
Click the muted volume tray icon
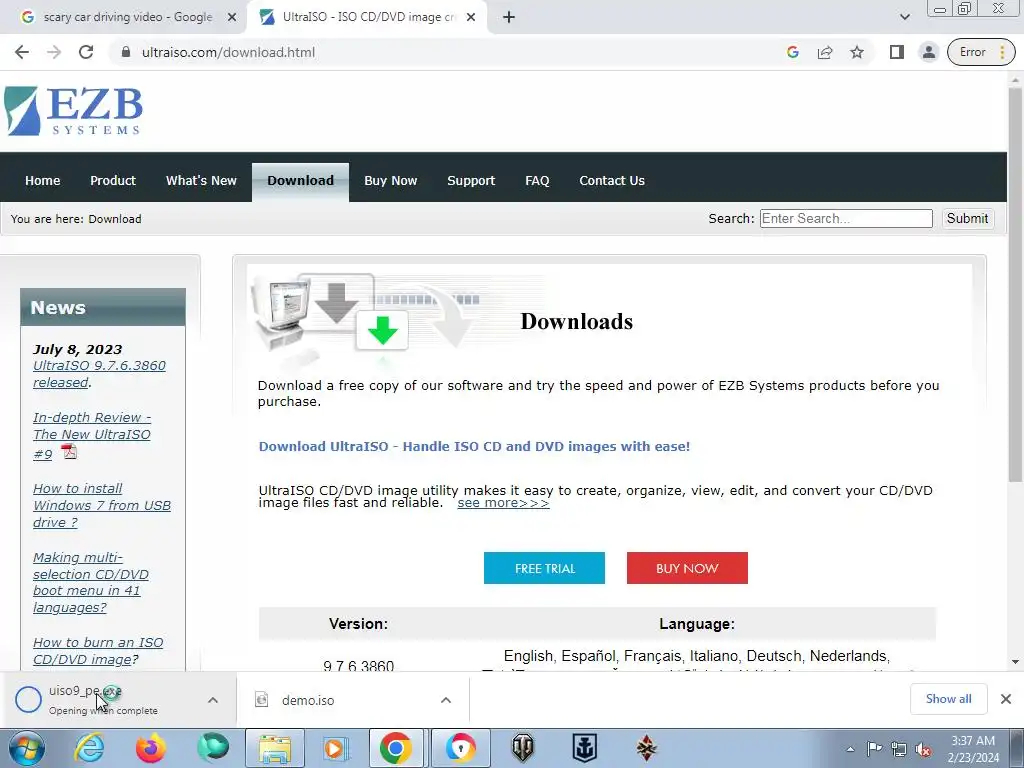coord(923,749)
